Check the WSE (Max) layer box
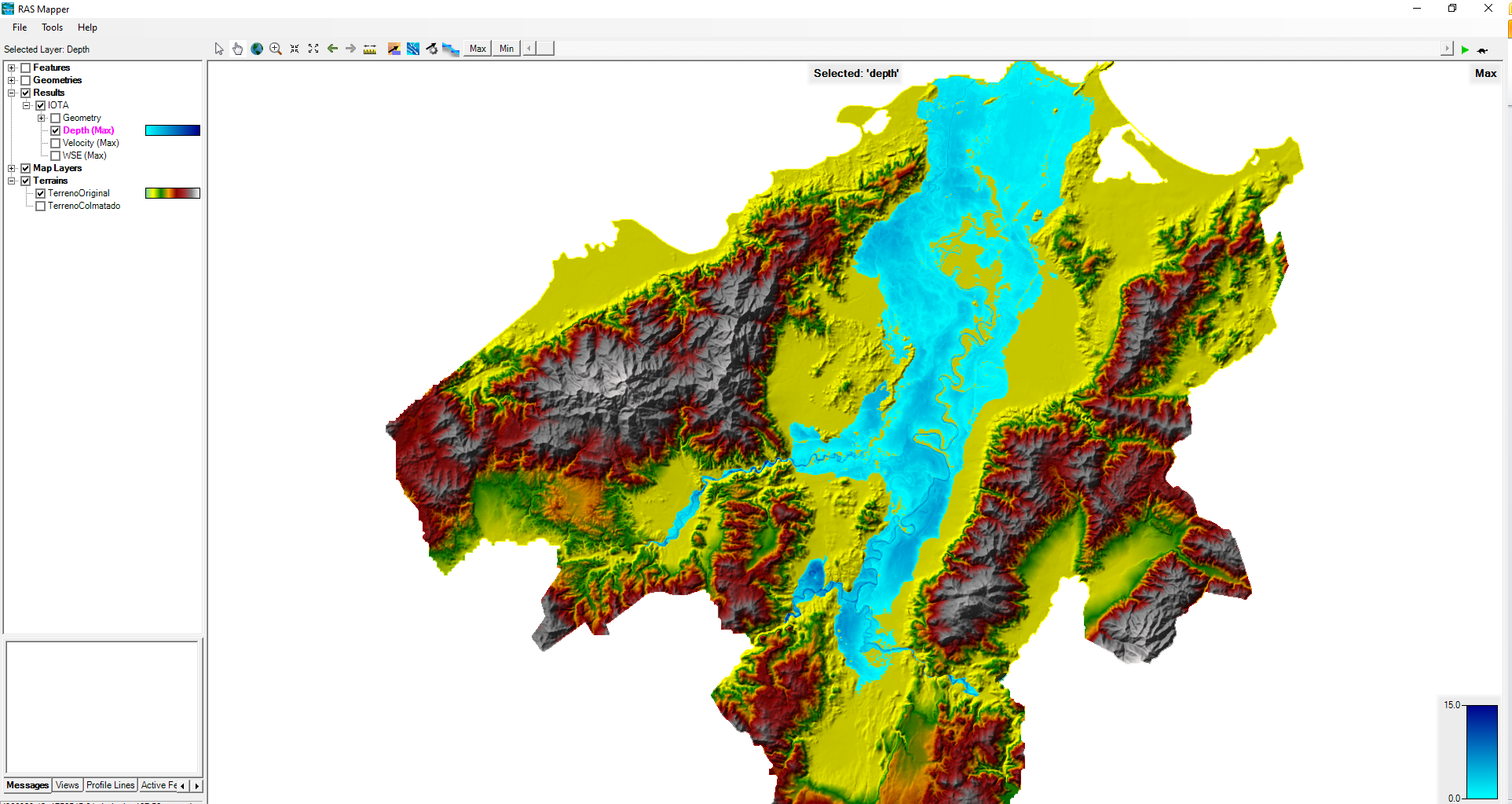1512x804 pixels. (56, 155)
